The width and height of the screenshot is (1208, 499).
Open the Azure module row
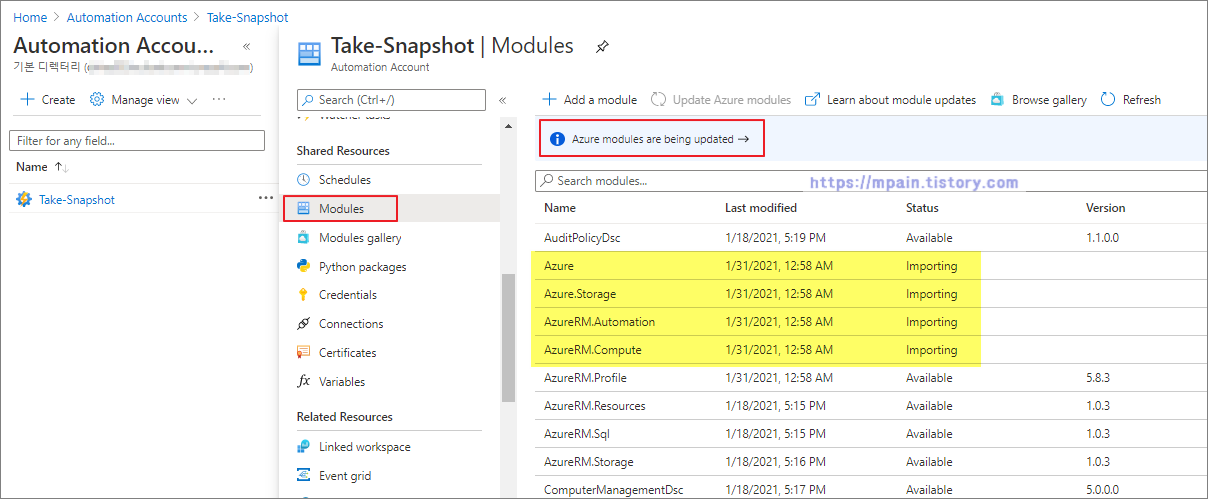tap(869, 266)
